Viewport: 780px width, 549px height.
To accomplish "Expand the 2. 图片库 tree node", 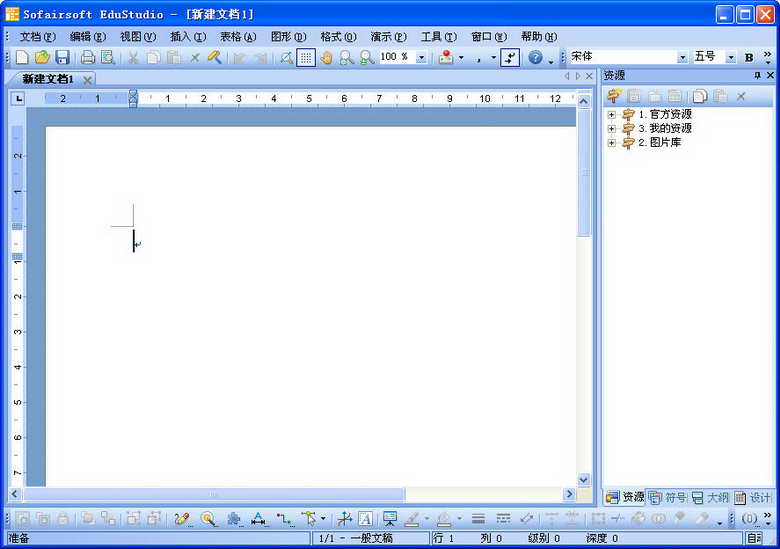I will click(x=611, y=143).
